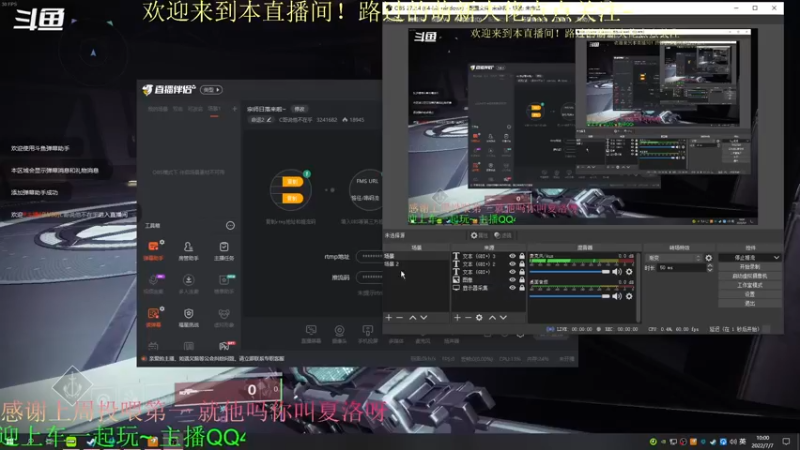800x450 pixels.
Task: Adjust 麦克风/Aux volume slider
Action: coord(569,272)
